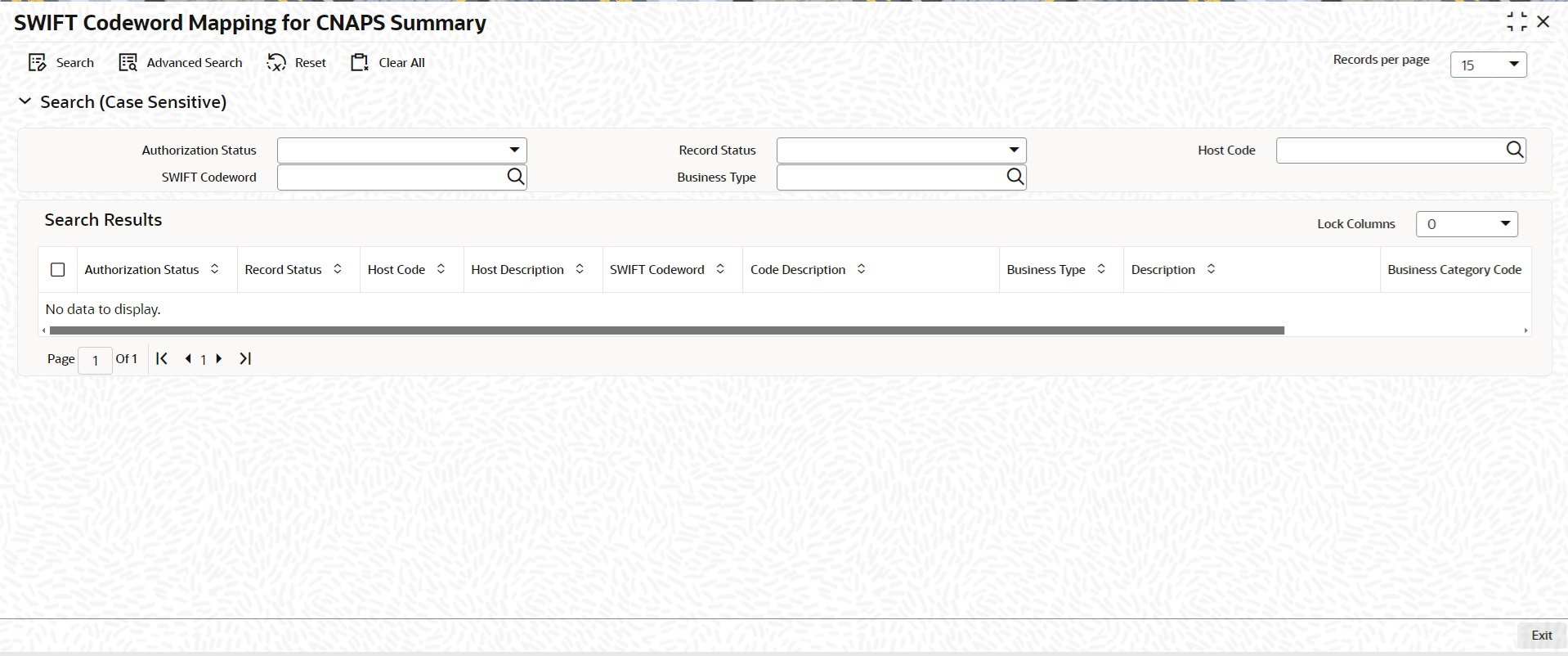Viewport: 1568px width, 656px height.
Task: Click the Business Category Code header
Action: [1454, 269]
